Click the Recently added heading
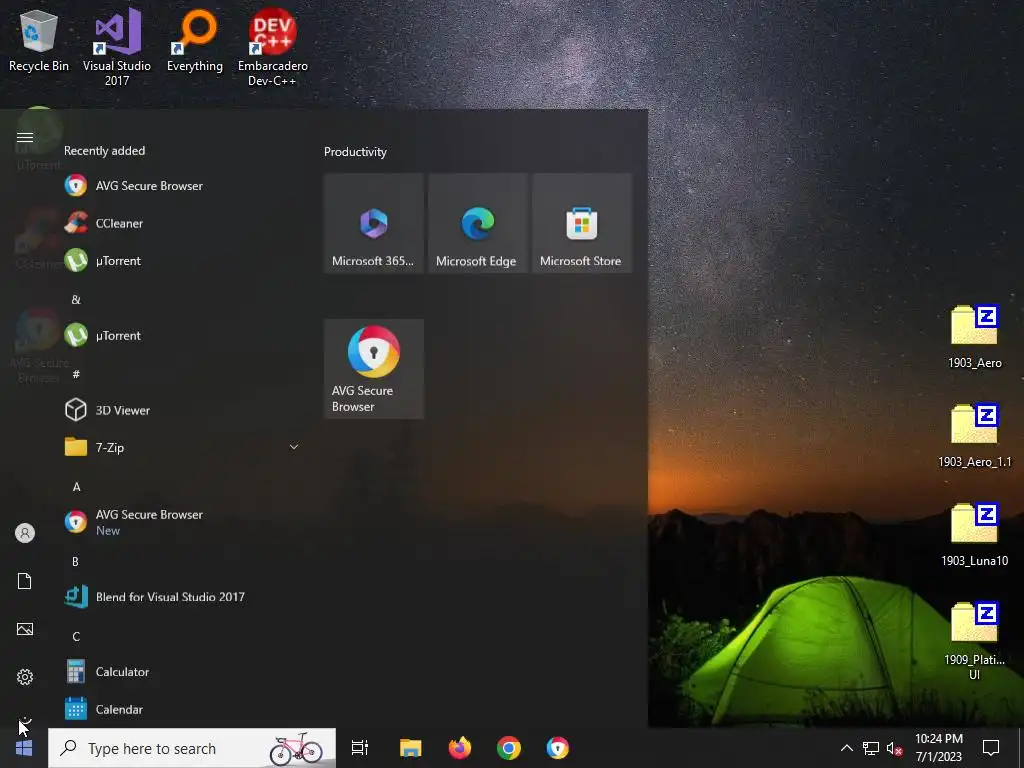The image size is (1024, 768). click(104, 151)
